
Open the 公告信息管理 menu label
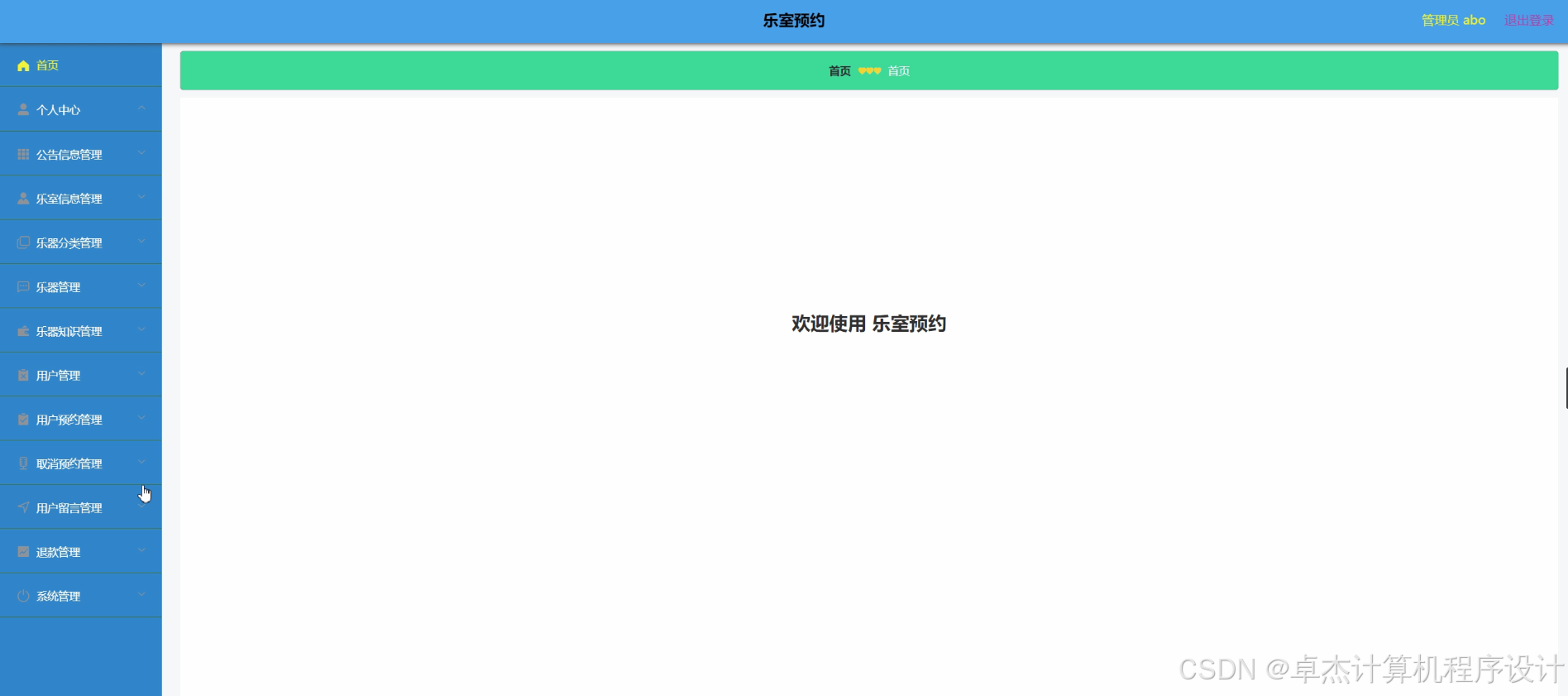coord(69,155)
